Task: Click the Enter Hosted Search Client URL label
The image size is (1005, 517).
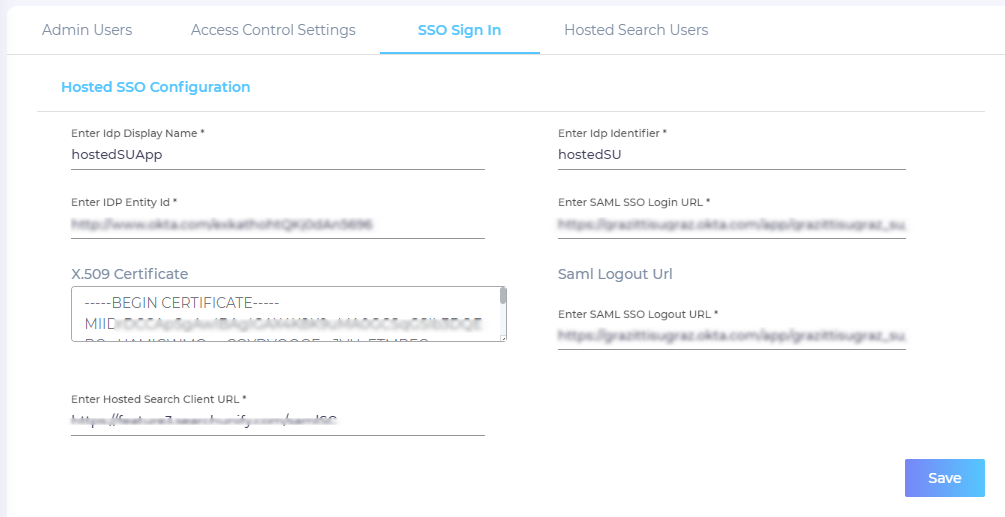Action: tap(158, 399)
